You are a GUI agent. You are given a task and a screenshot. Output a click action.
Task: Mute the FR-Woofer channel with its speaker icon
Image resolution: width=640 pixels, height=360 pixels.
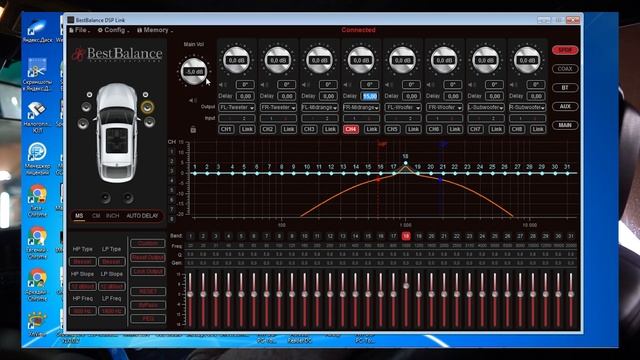pyautogui.click(x=431, y=85)
